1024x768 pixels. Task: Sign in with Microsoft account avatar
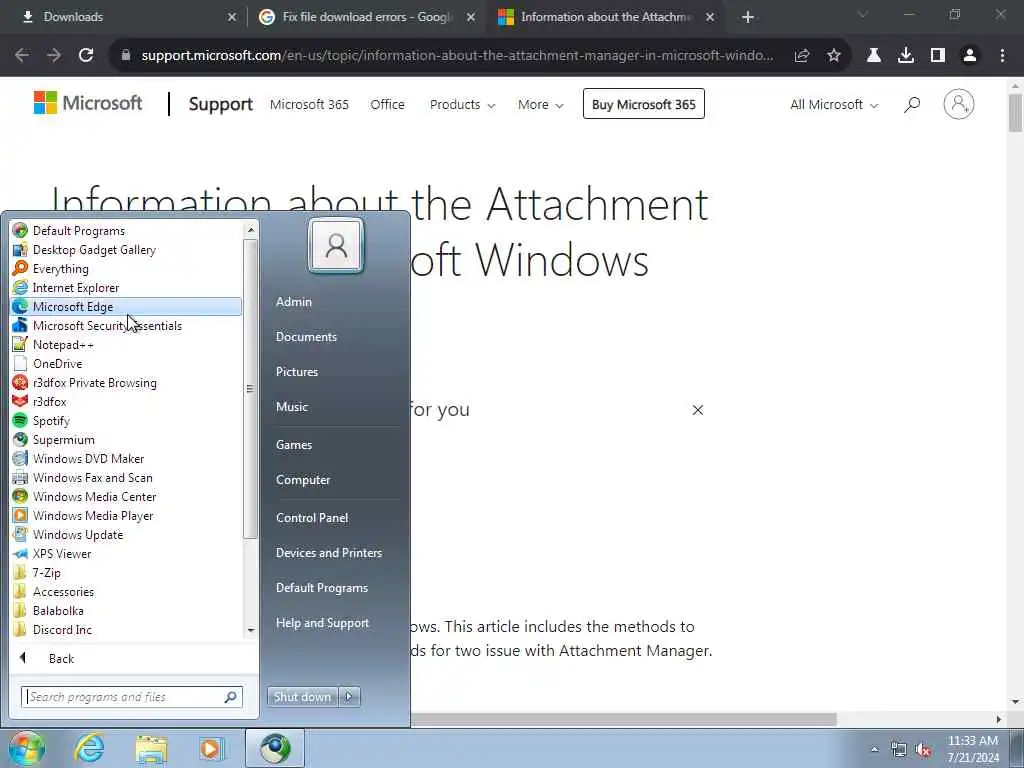pos(958,104)
